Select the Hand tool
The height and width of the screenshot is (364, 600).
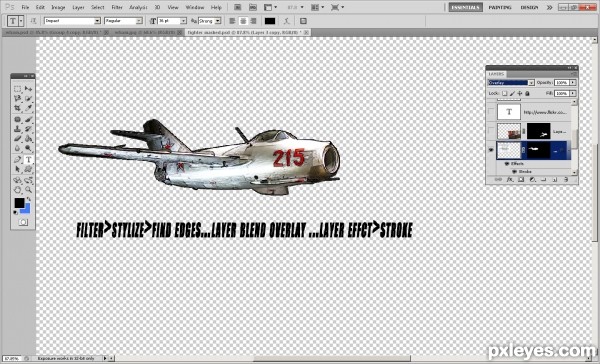click(18, 189)
